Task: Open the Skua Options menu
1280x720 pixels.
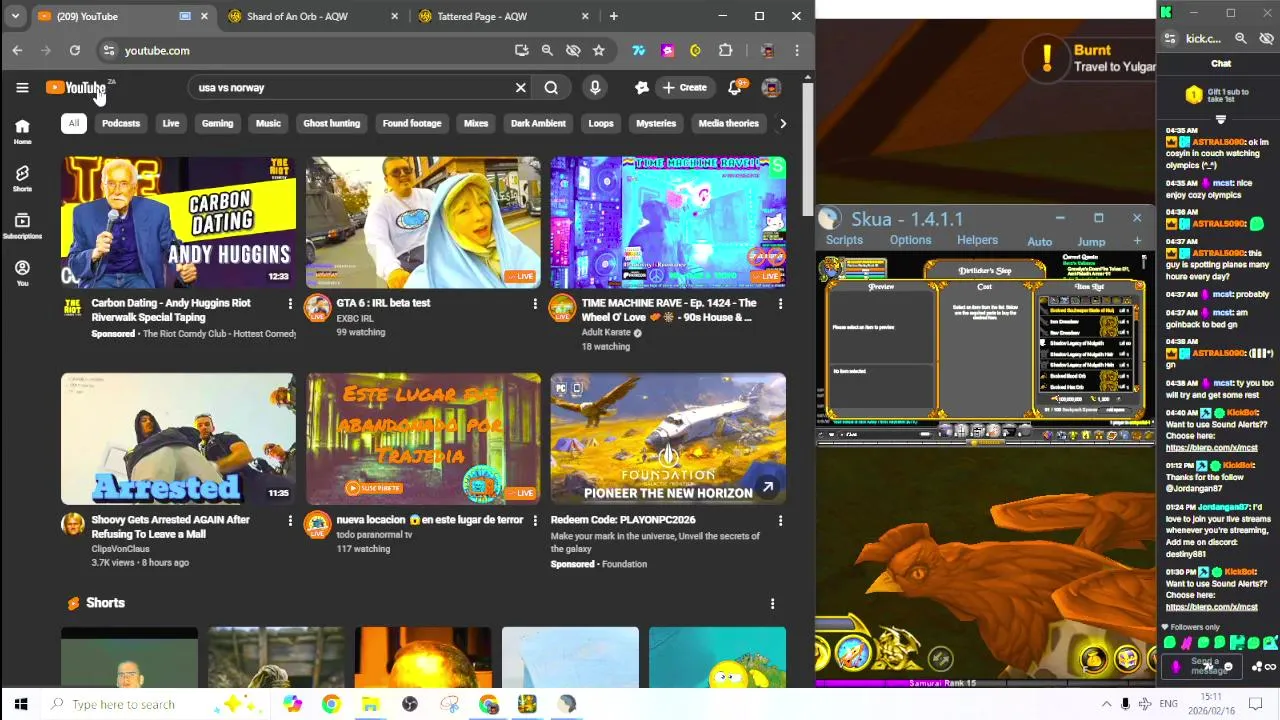Action: [x=910, y=240]
